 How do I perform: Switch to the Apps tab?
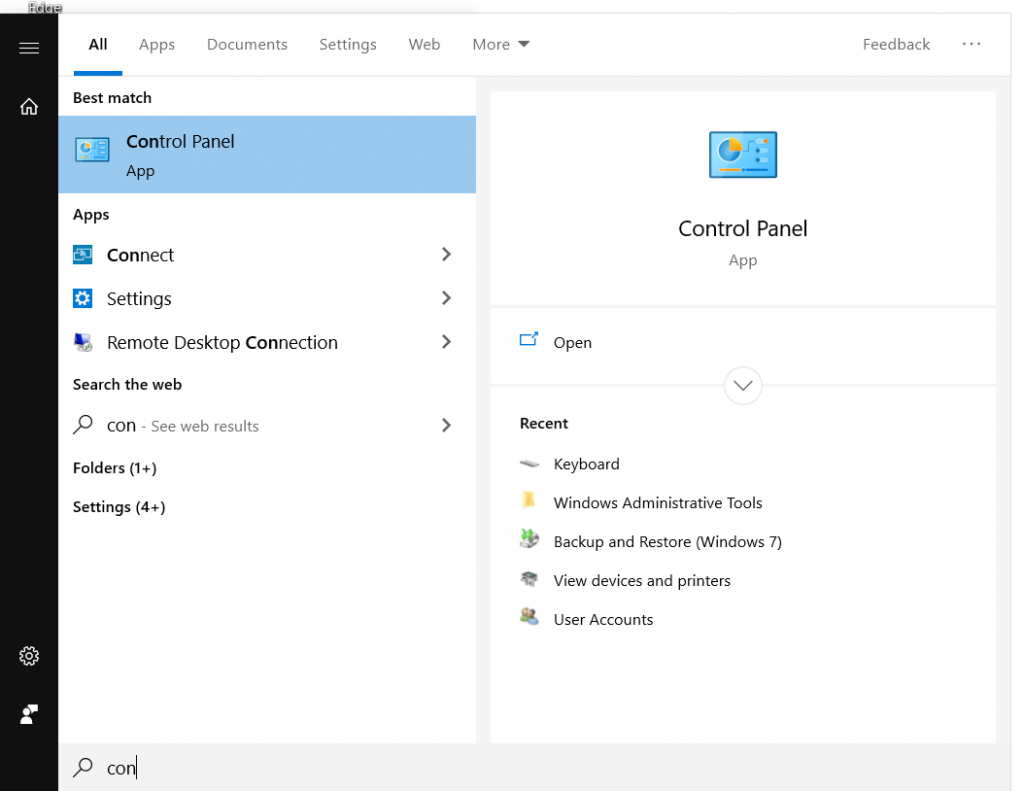[x=157, y=44]
